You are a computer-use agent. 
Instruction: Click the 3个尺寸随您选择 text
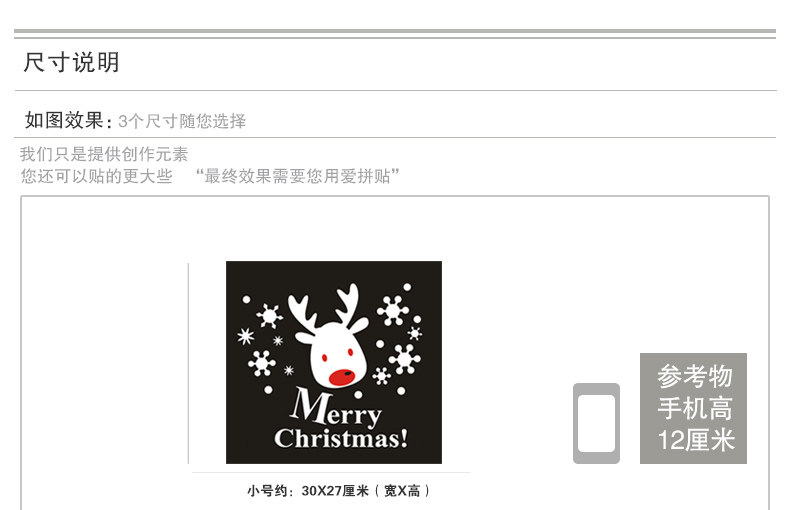(182, 121)
